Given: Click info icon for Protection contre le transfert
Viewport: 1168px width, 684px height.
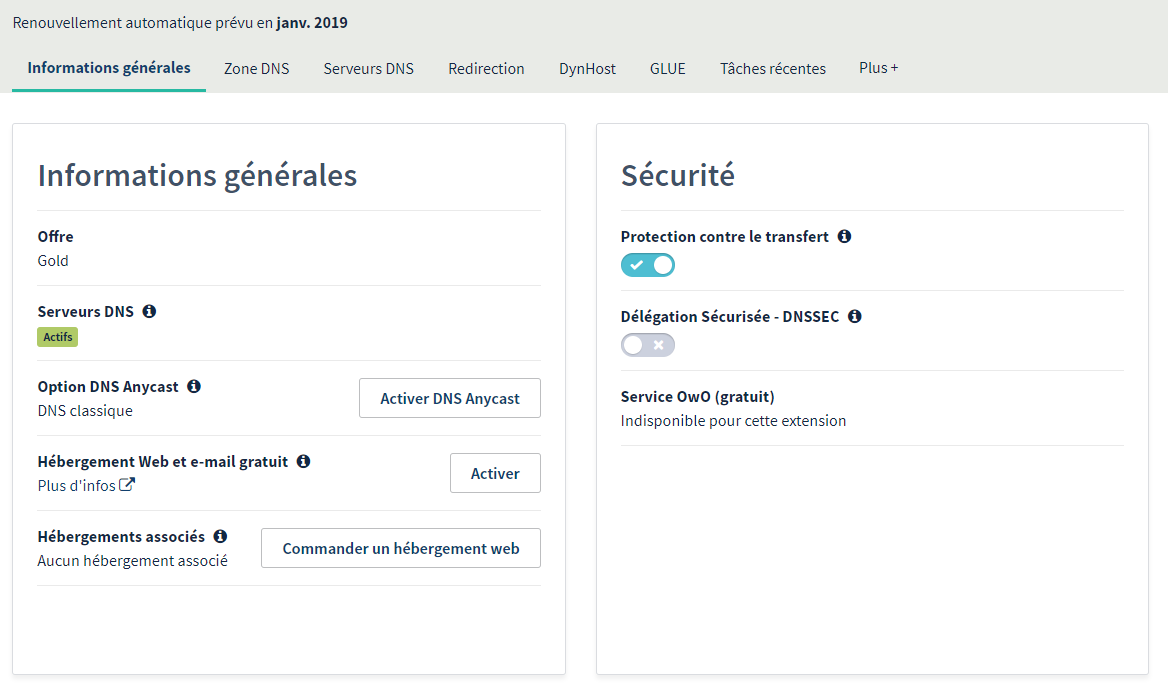Looking at the screenshot, I should 844,236.
